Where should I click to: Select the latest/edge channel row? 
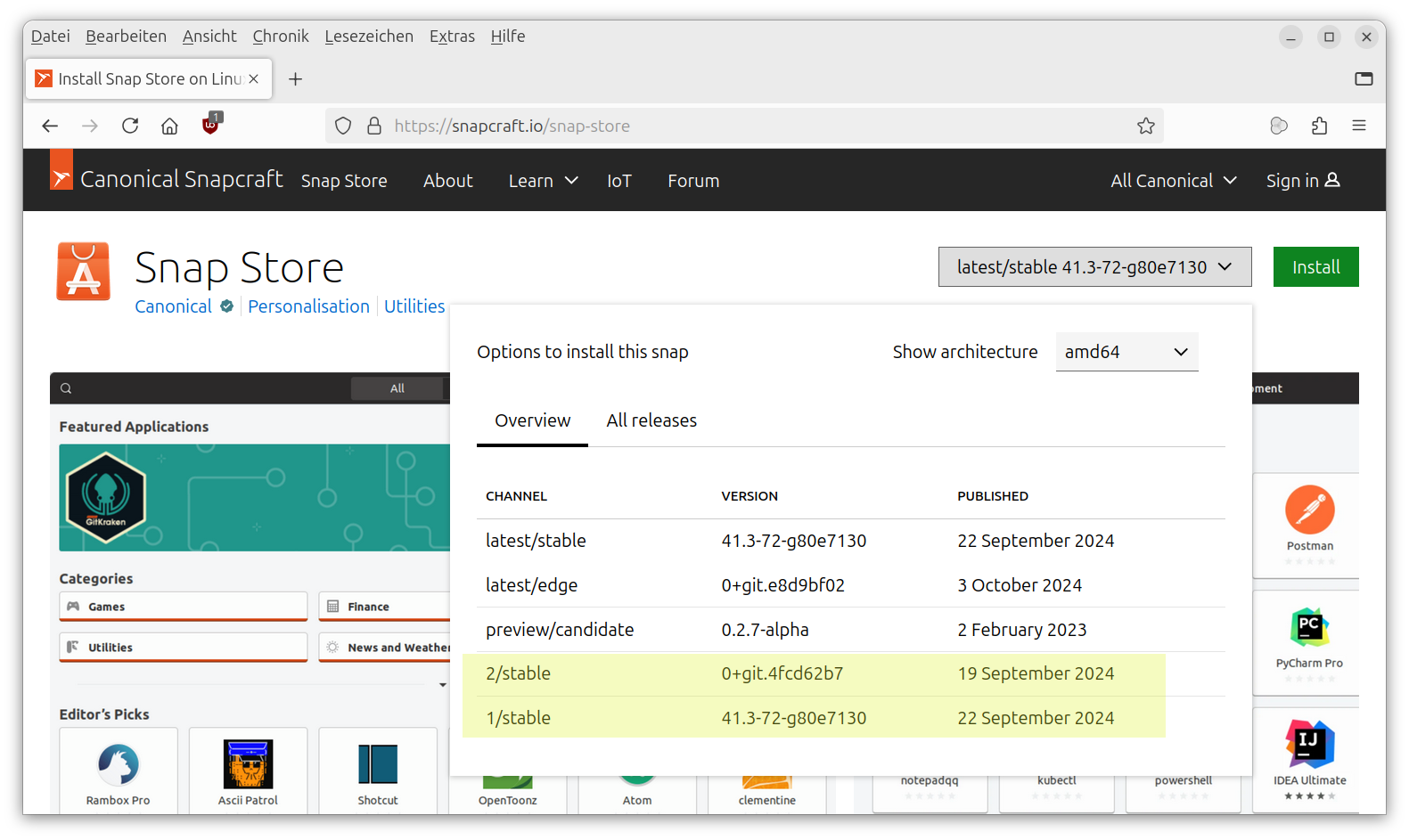pyautogui.click(x=851, y=585)
